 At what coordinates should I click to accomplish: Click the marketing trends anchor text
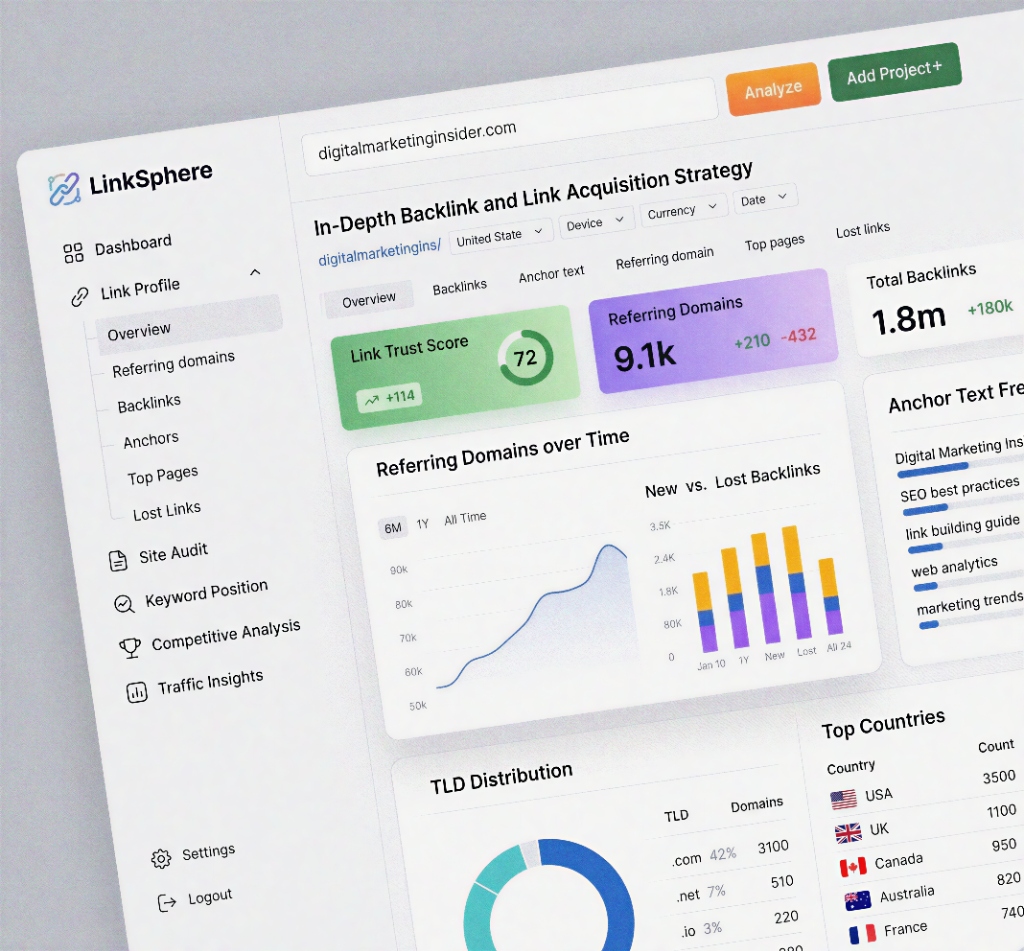tap(969, 602)
